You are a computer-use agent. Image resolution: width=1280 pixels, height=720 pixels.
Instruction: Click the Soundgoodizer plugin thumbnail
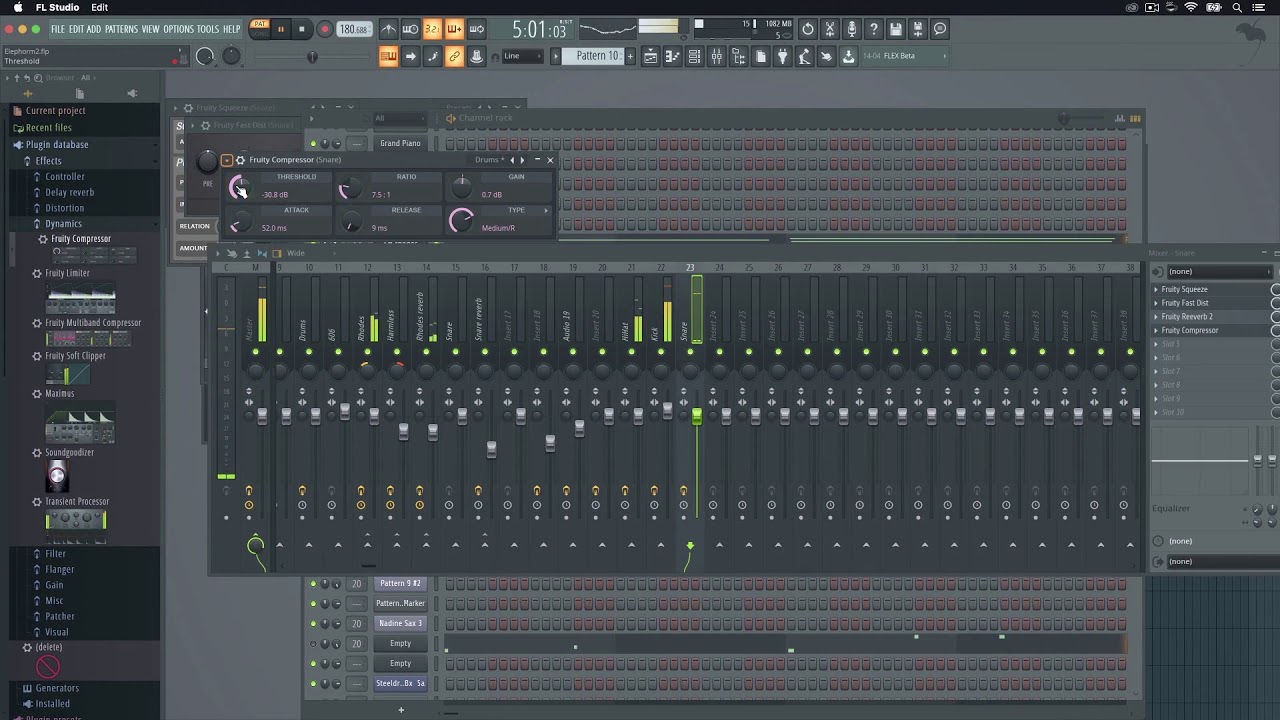pyautogui.click(x=57, y=476)
